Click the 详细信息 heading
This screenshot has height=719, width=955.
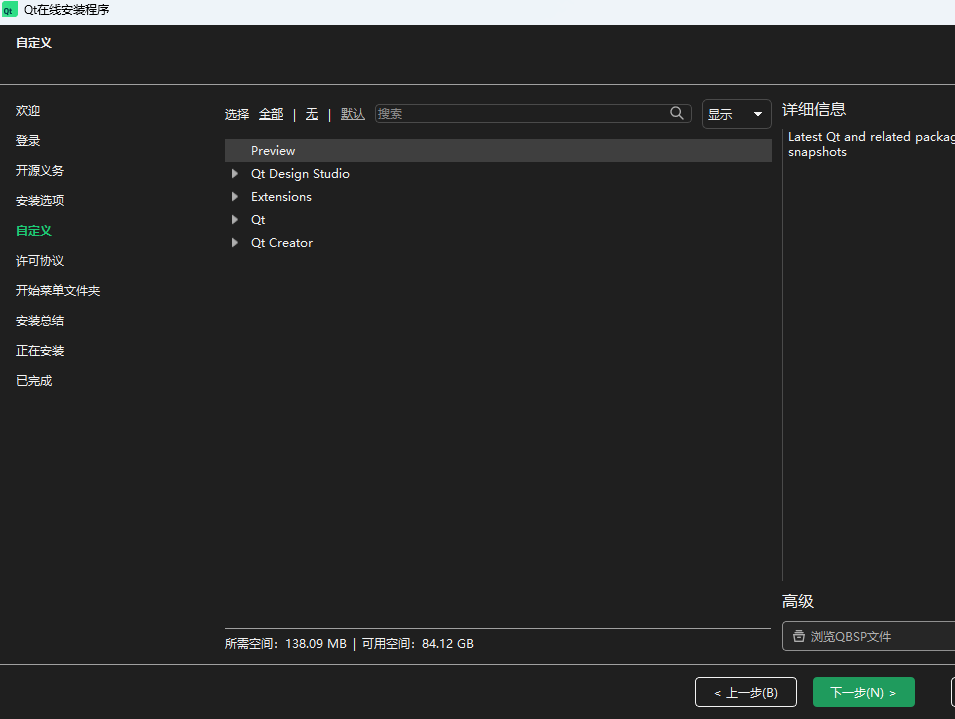click(814, 110)
